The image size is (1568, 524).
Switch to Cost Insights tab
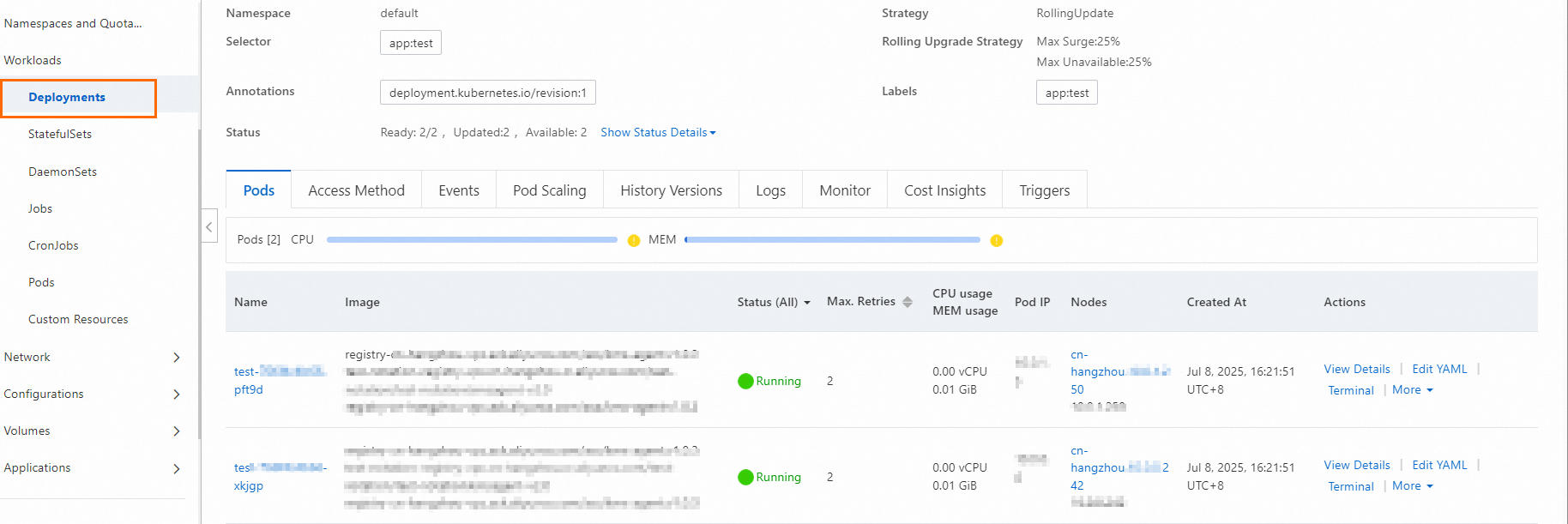pyautogui.click(x=944, y=190)
